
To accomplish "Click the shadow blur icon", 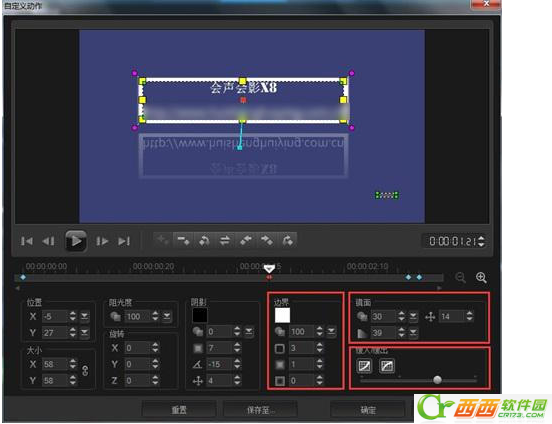I will (198, 348).
